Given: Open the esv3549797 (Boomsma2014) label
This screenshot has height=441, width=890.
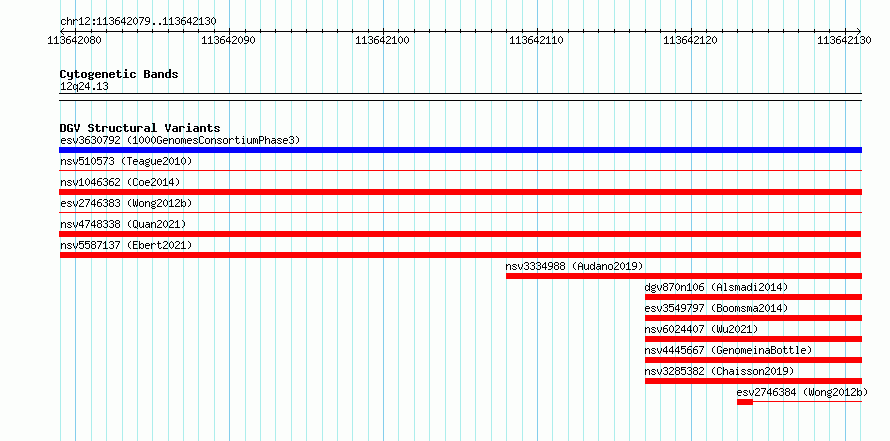Looking at the screenshot, I should coord(716,308).
